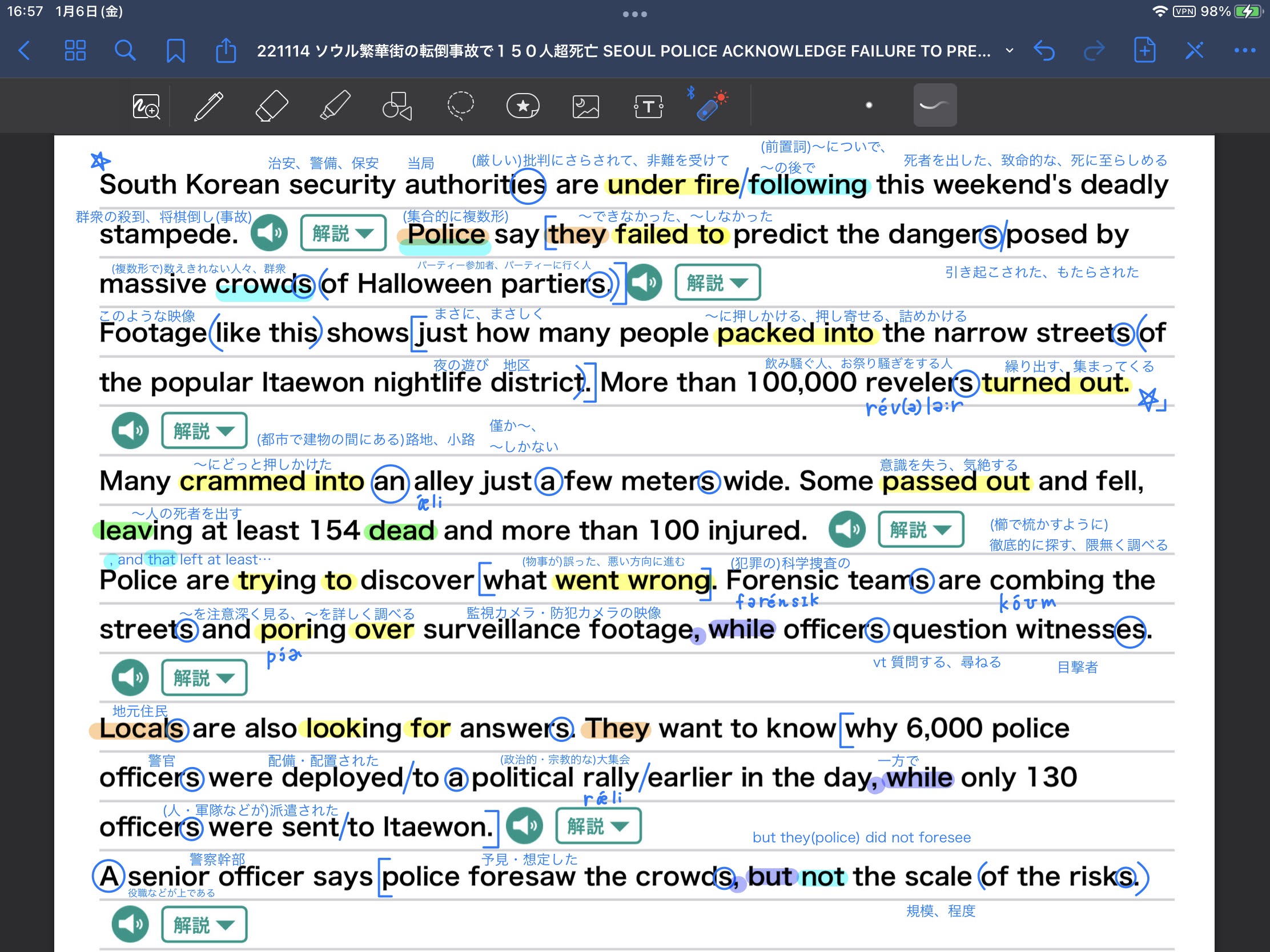Viewport: 1270px width, 952px height.
Task: Tap the highlighted phrase "packed into"
Action: (x=796, y=333)
